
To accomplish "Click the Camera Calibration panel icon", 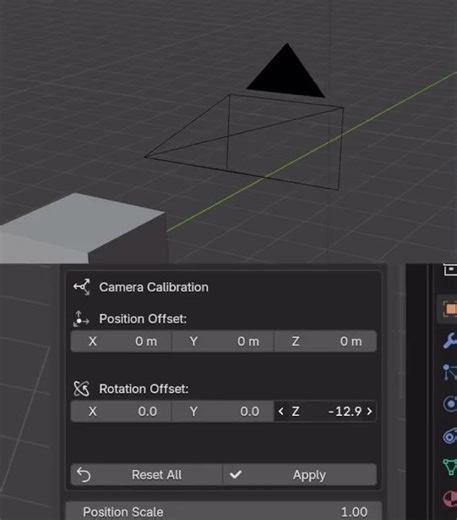I will point(82,287).
